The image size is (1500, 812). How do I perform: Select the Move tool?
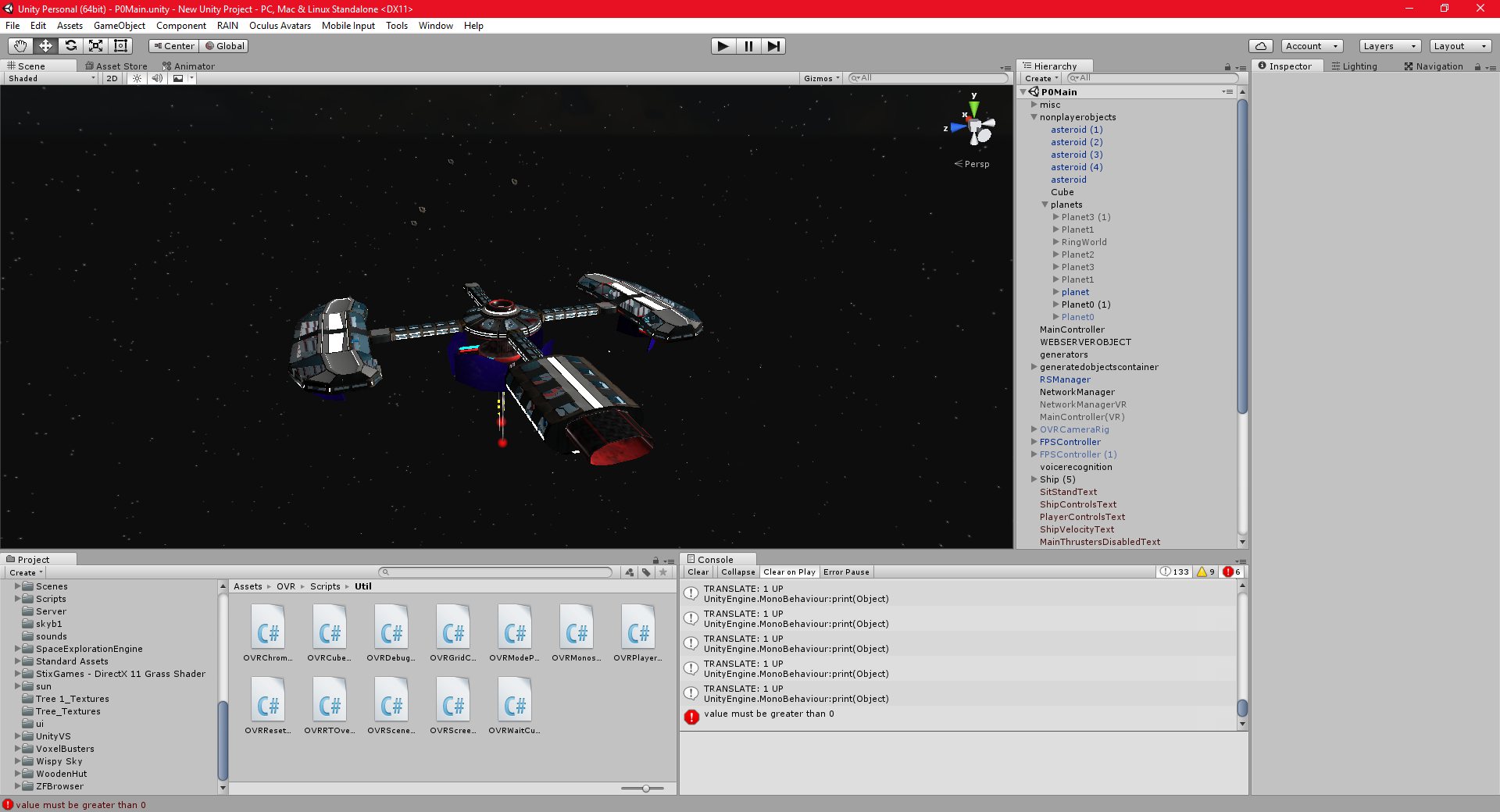pyautogui.click(x=45, y=46)
